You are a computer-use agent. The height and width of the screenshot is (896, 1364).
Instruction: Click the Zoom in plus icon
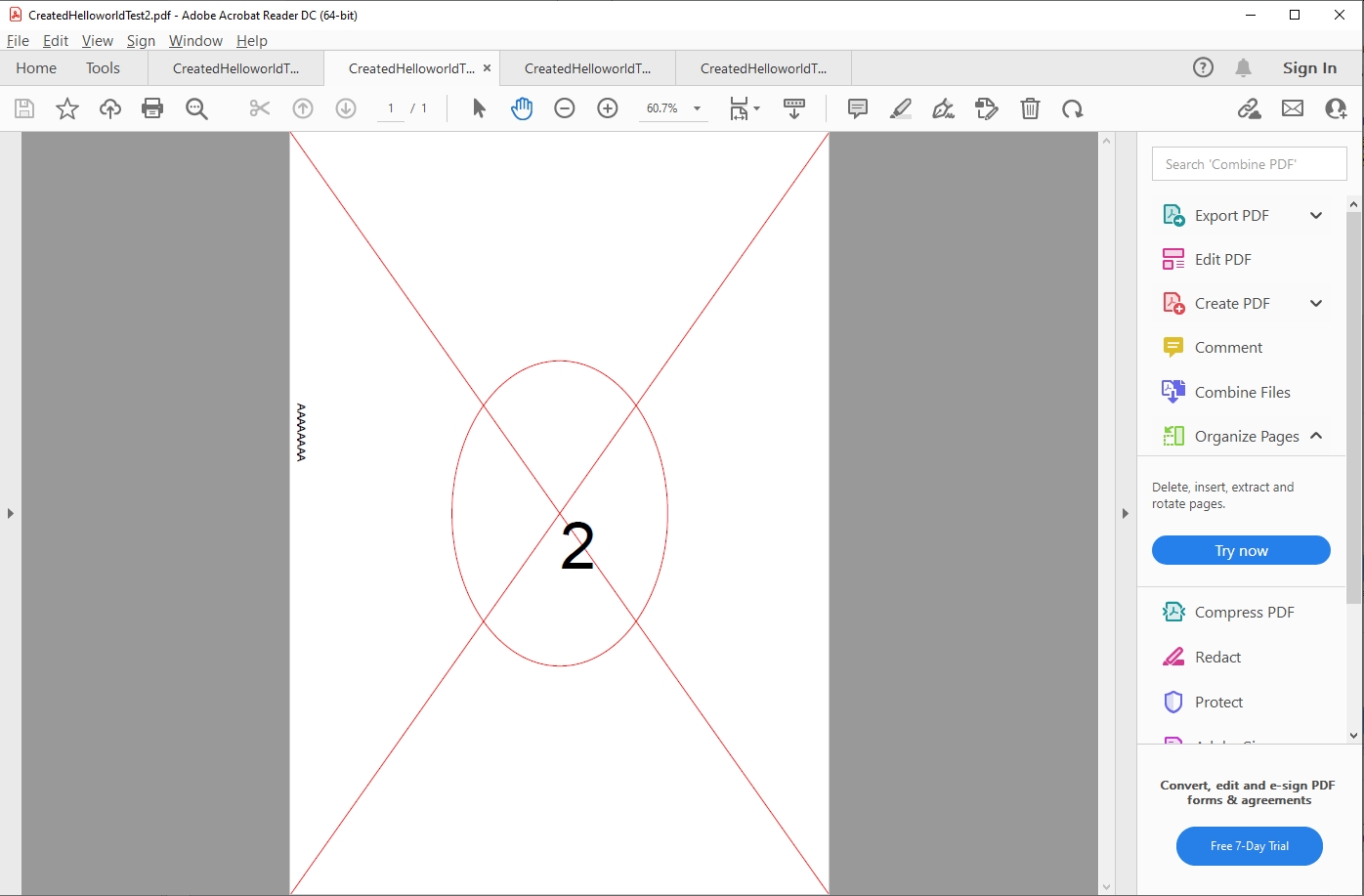pos(608,108)
